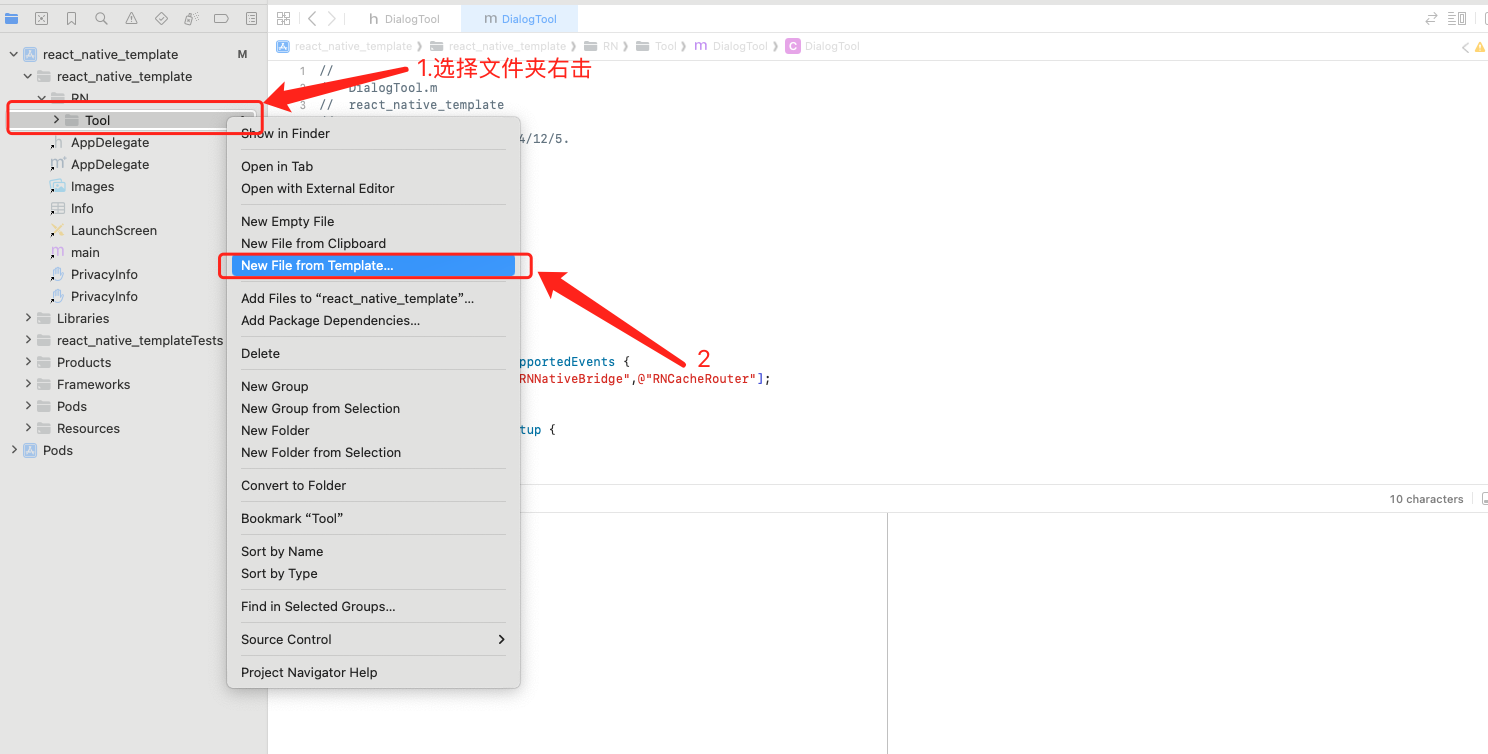1488x754 pixels.
Task: Open the Source Control submenu
Action: [x=372, y=640]
